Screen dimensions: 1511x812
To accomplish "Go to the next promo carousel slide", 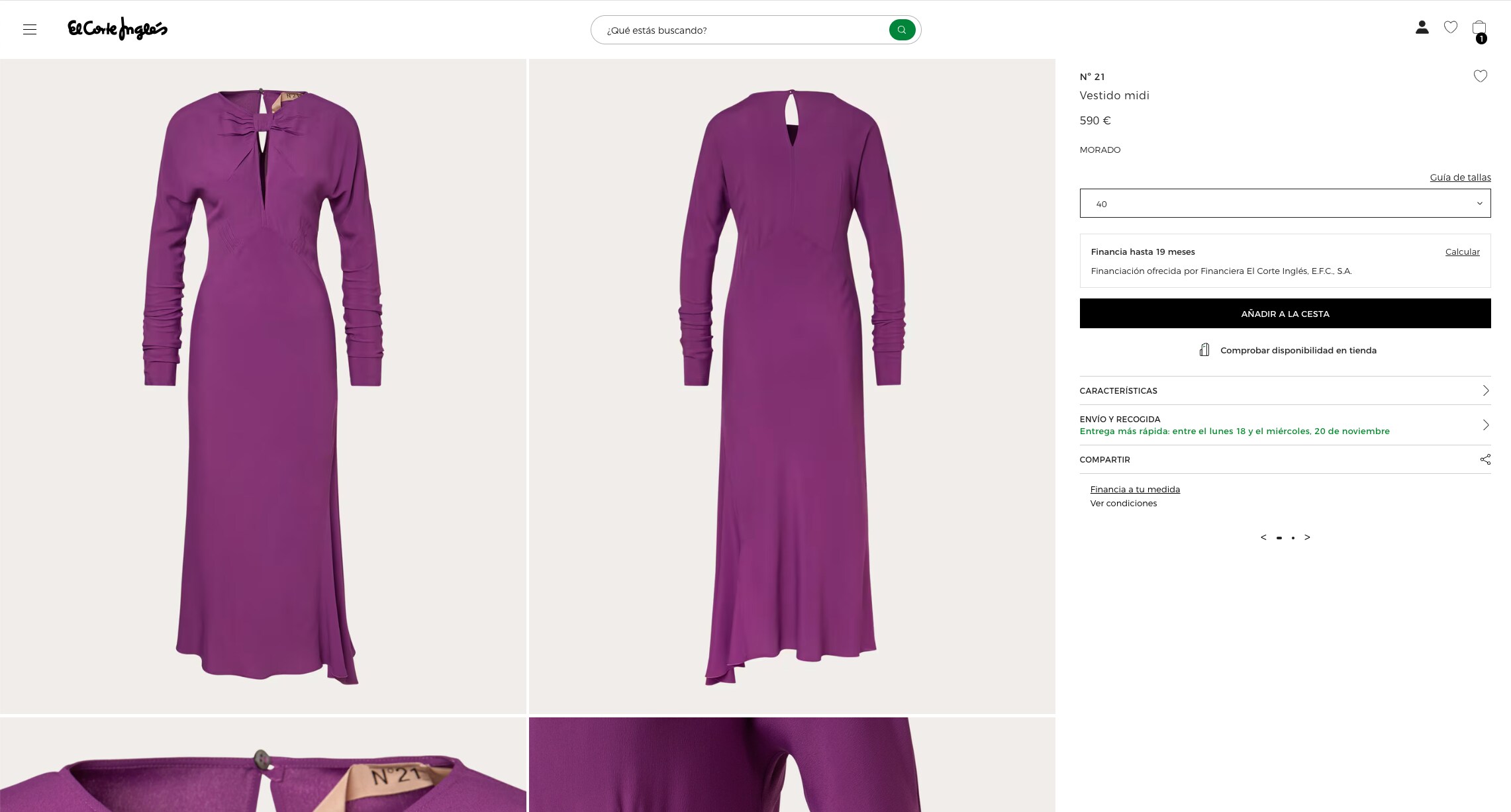I will click(1307, 537).
